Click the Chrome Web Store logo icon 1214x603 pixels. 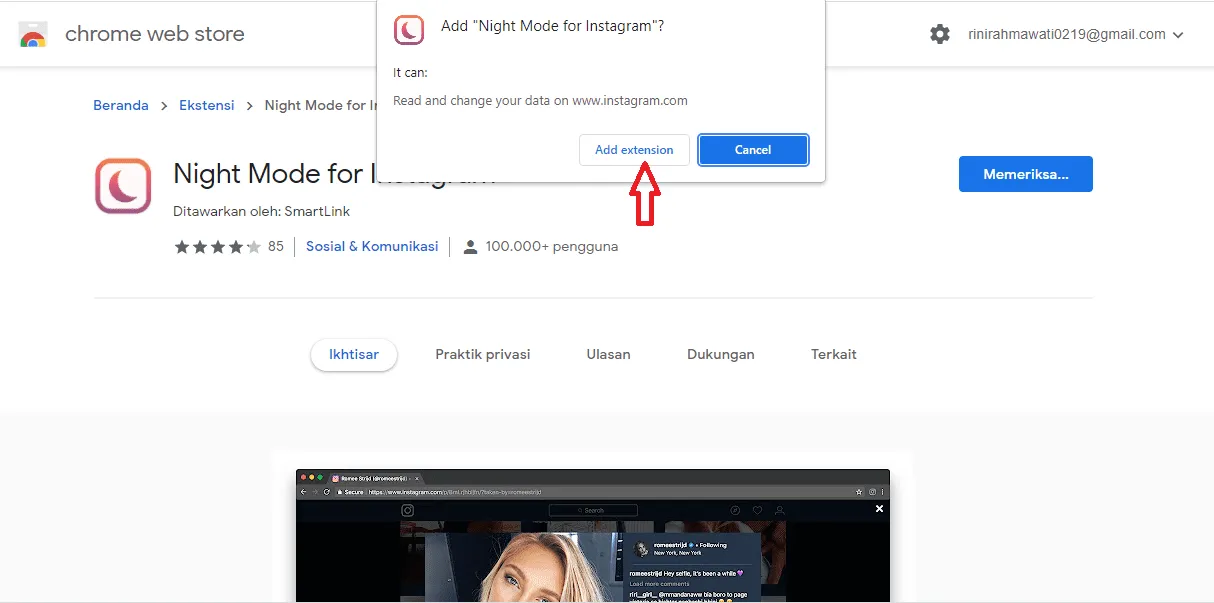(33, 34)
